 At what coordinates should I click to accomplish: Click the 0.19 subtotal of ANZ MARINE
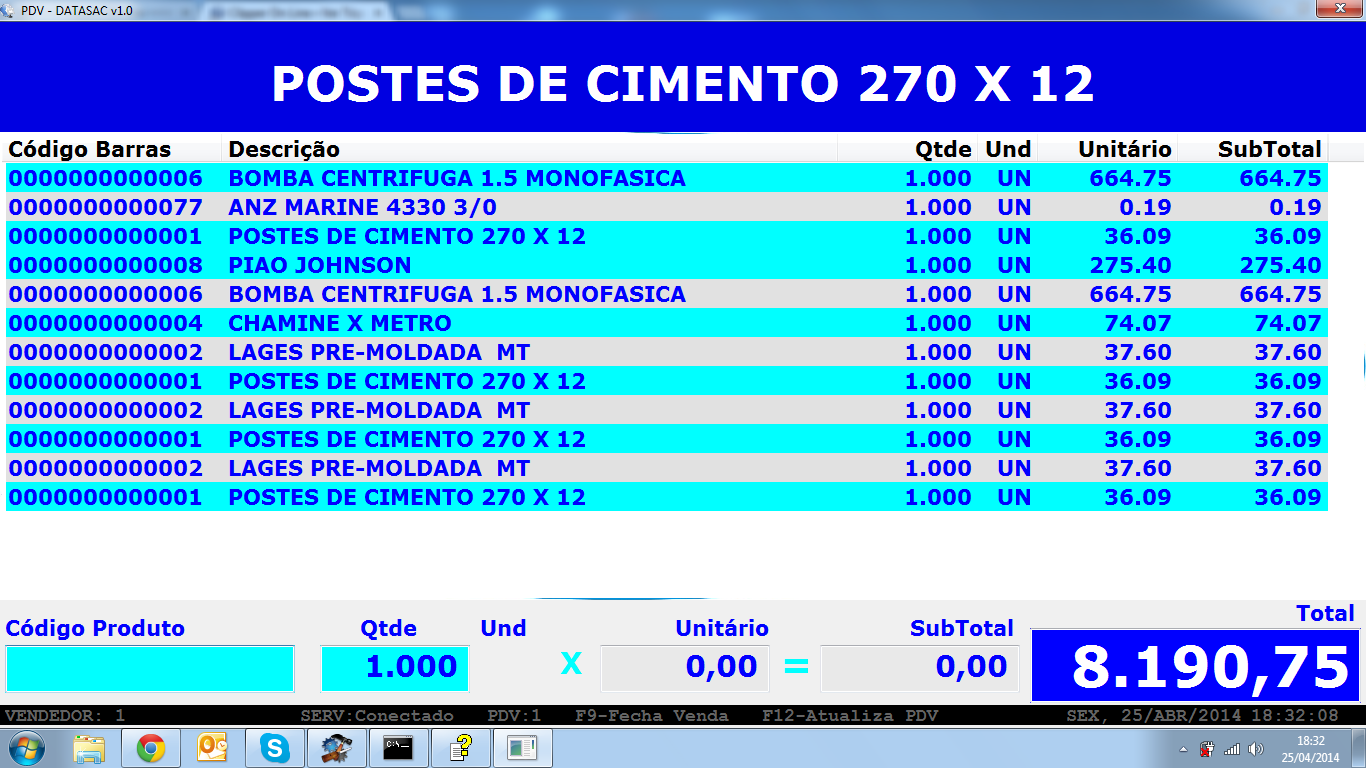[x=1295, y=208]
